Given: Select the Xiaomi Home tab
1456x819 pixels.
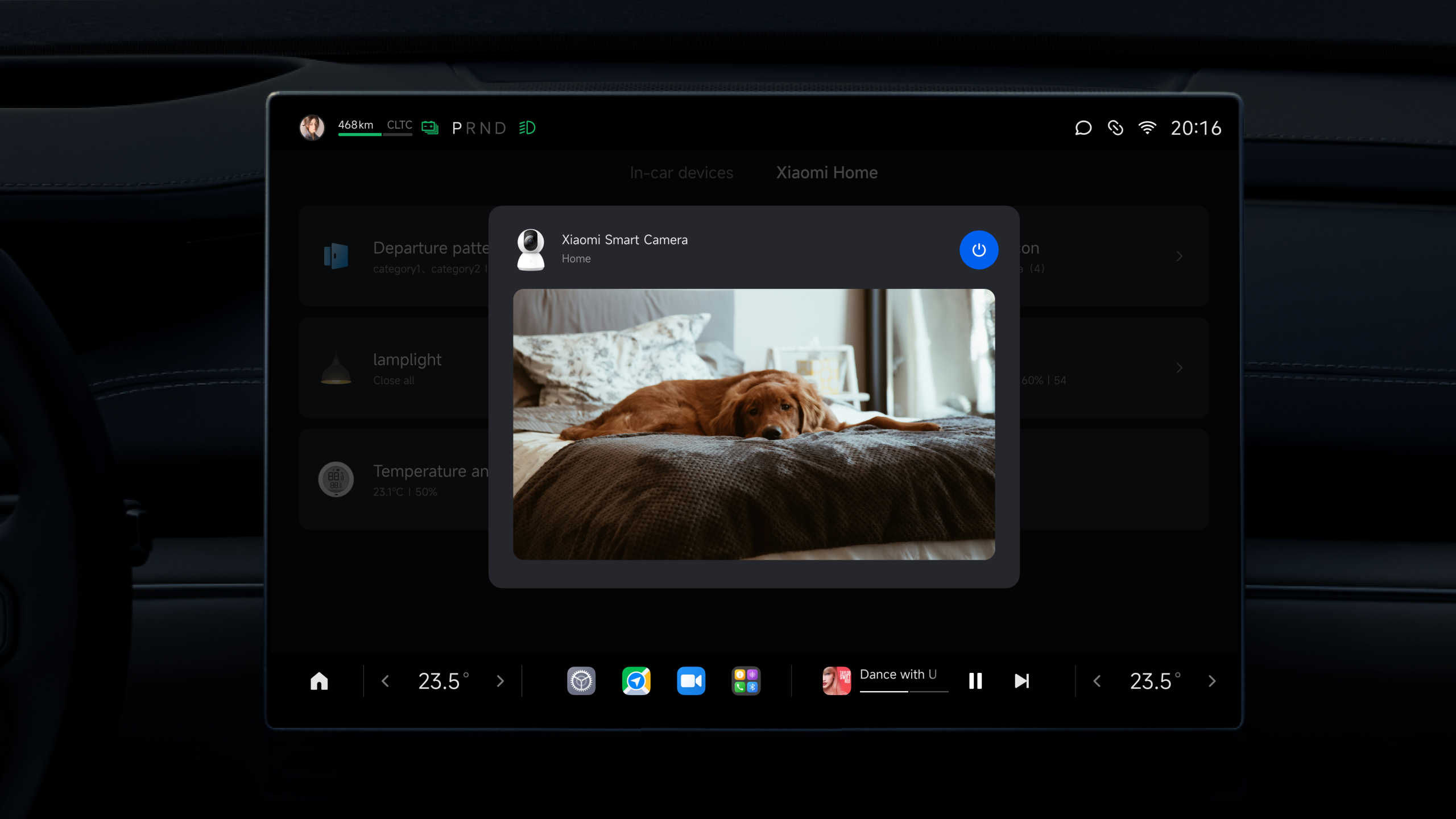Looking at the screenshot, I should coord(827,172).
